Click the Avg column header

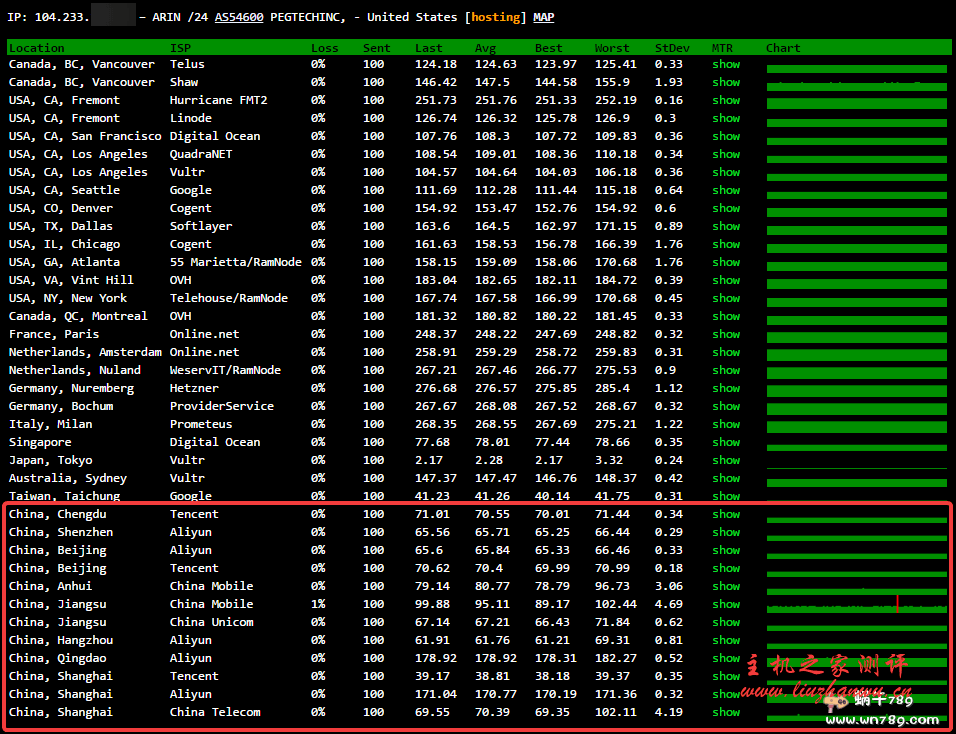point(484,48)
